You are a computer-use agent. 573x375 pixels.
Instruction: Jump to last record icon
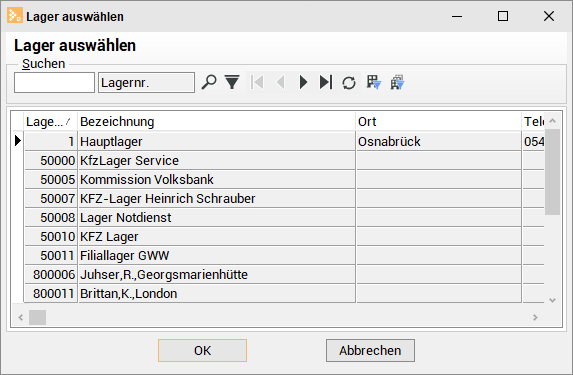[326, 82]
